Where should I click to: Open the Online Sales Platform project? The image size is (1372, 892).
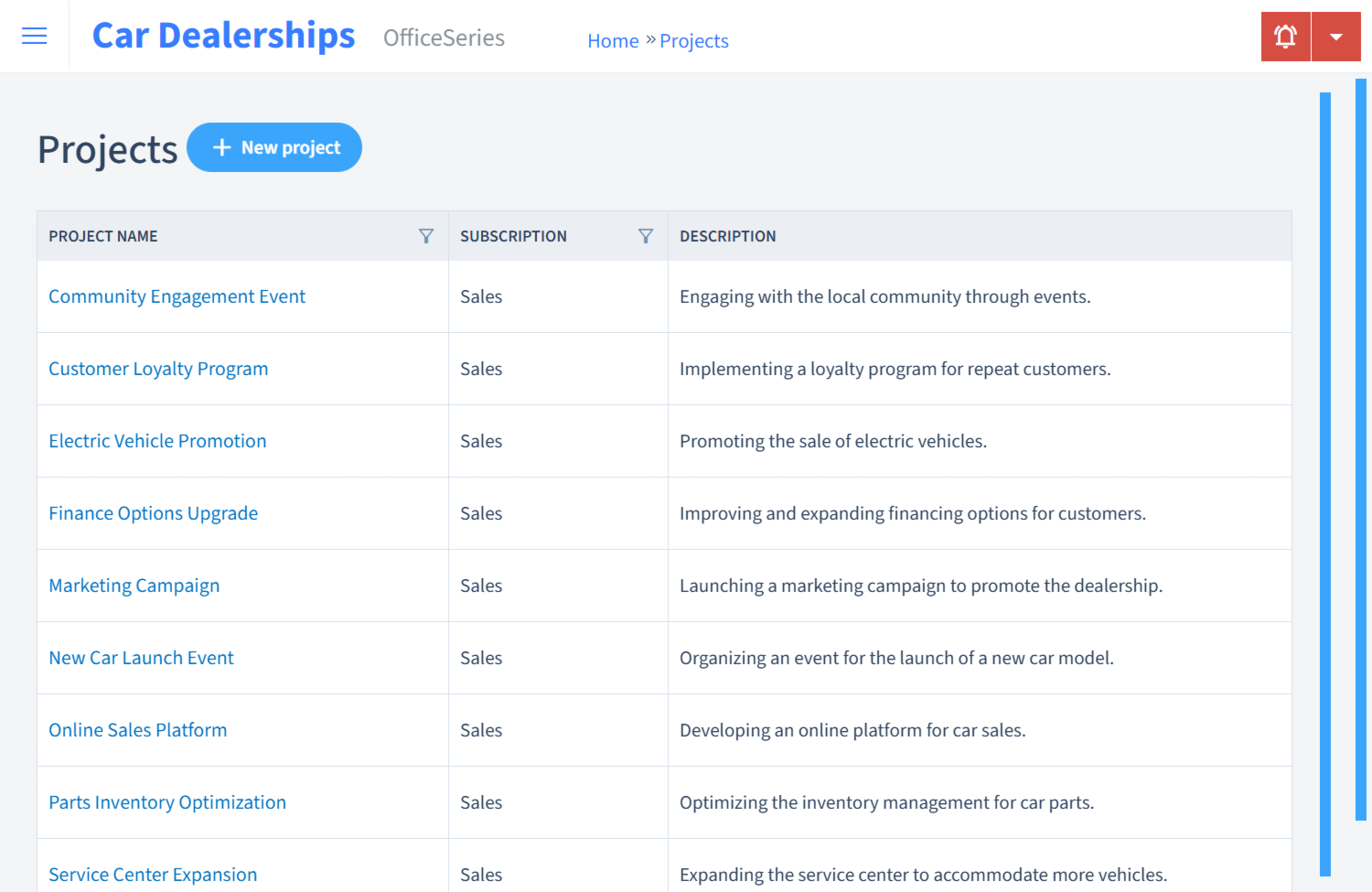tap(137, 730)
